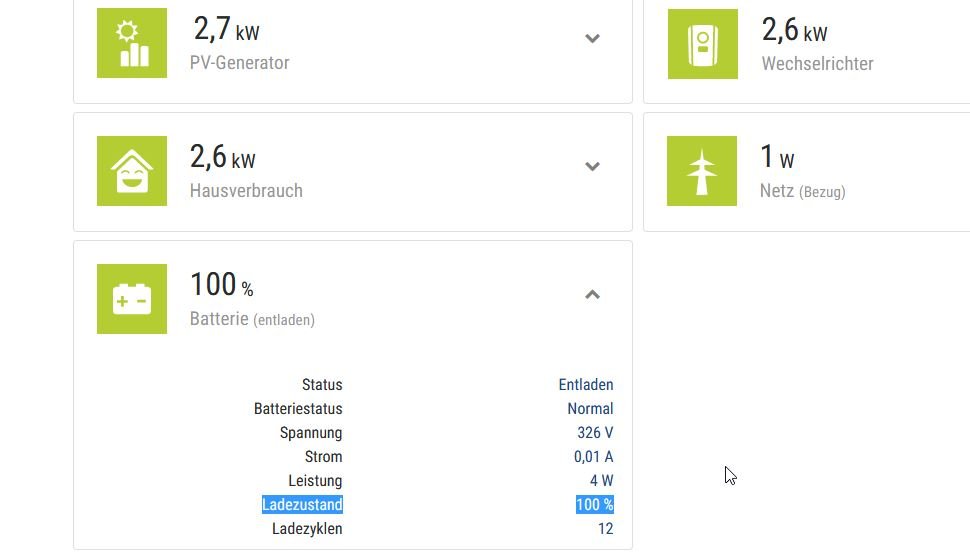This screenshot has width=970, height=556.
Task: Expand the PV-Generator details chevron
Action: [x=592, y=39]
